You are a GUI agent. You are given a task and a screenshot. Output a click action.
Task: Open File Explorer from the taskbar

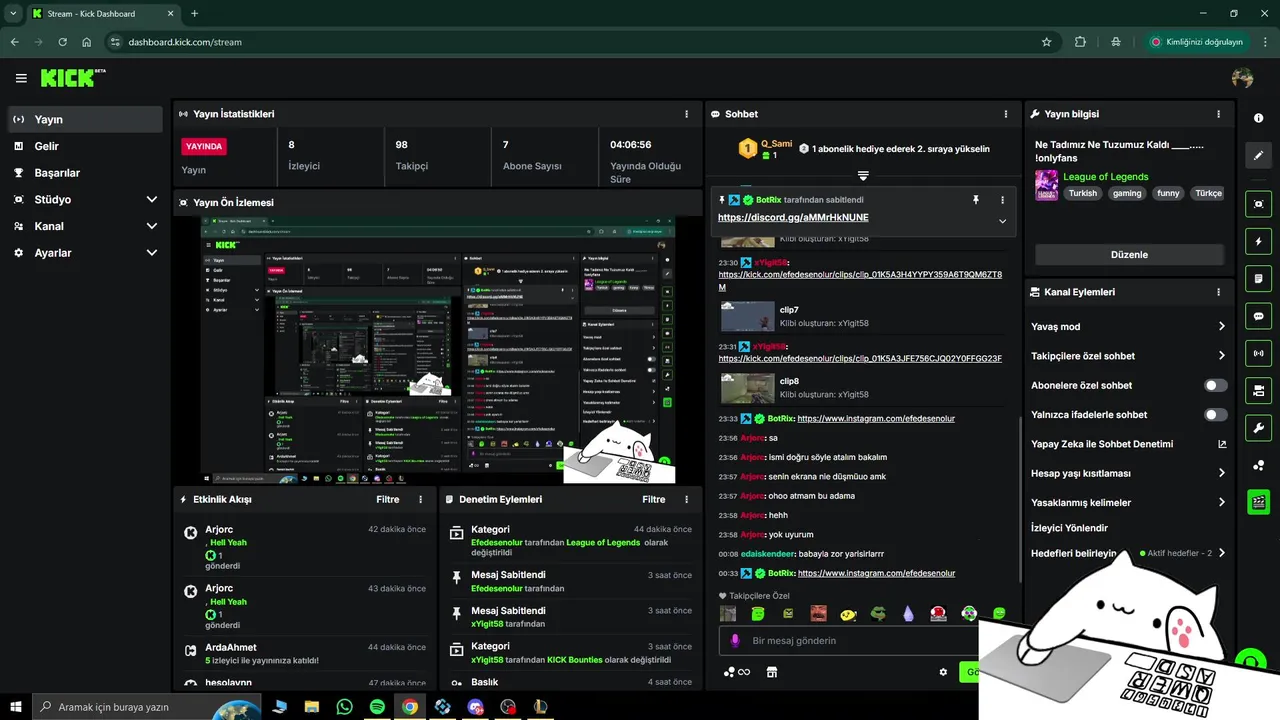coord(312,706)
